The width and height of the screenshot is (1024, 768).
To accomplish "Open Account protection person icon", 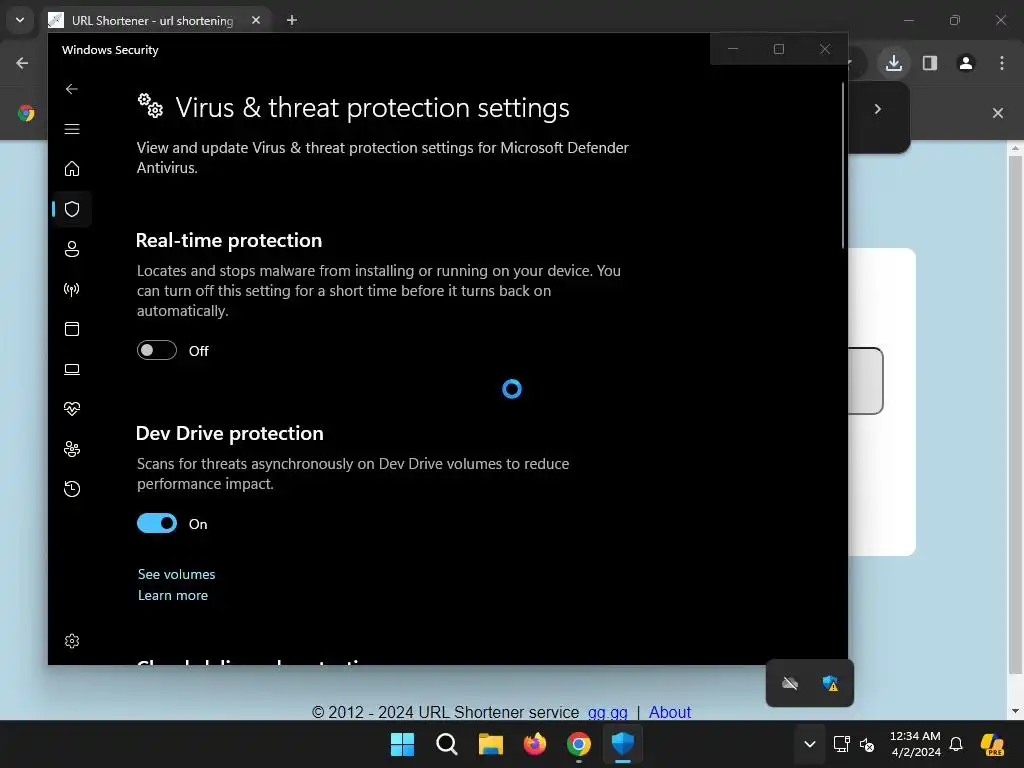I will (72, 249).
